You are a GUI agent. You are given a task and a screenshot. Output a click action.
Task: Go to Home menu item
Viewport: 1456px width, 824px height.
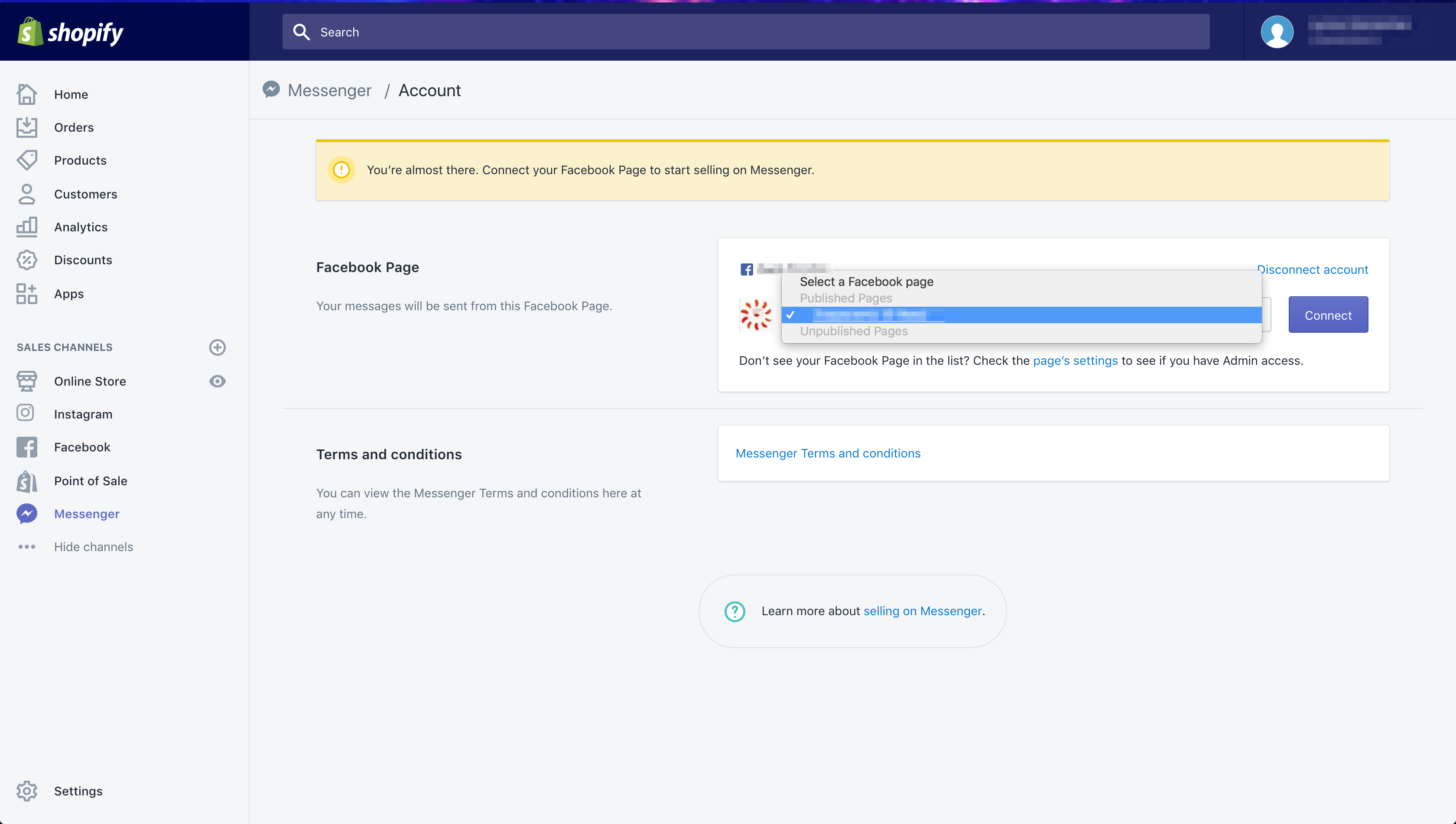(71, 94)
